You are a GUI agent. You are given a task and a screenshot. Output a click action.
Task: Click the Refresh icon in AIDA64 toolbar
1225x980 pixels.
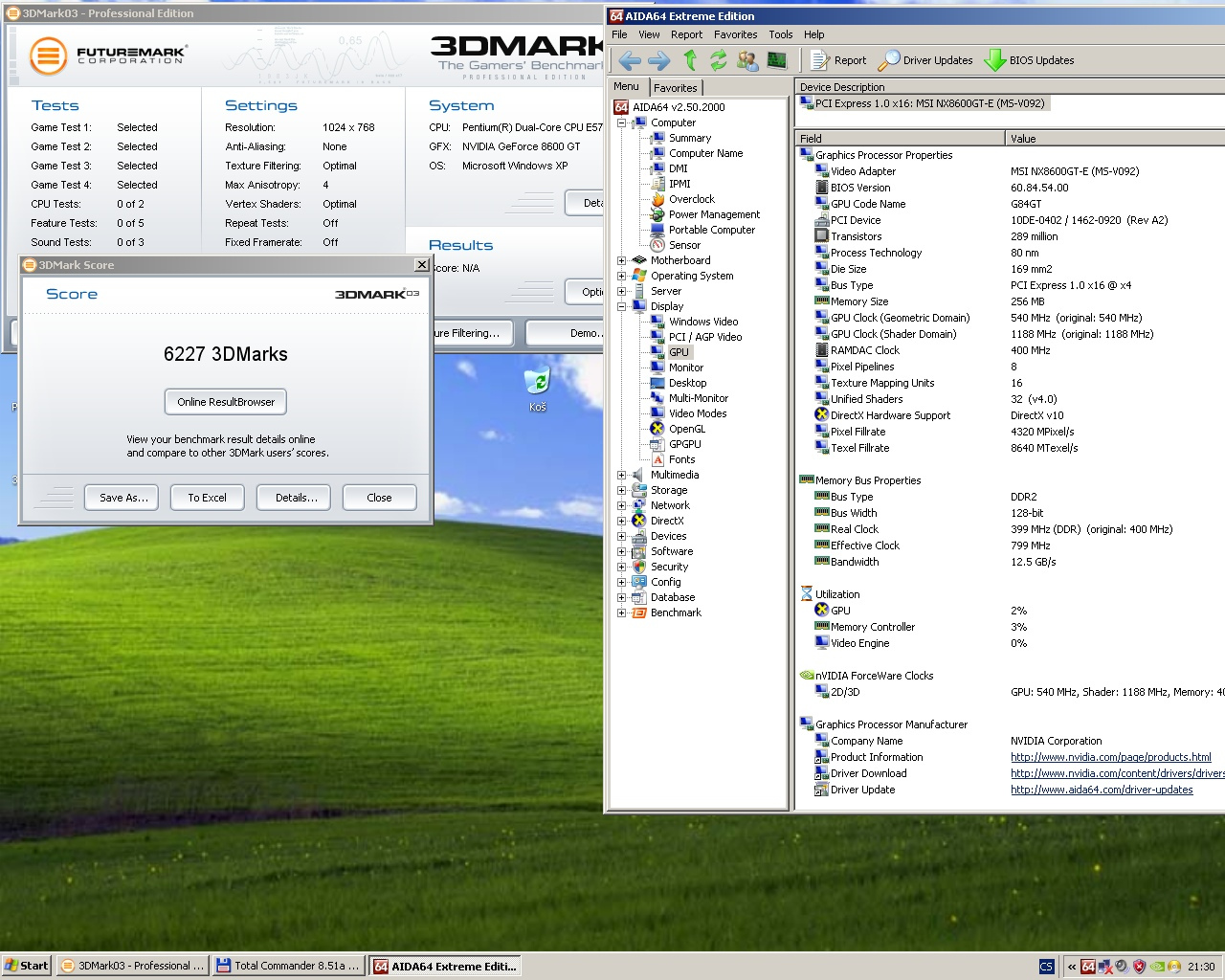[x=718, y=60]
